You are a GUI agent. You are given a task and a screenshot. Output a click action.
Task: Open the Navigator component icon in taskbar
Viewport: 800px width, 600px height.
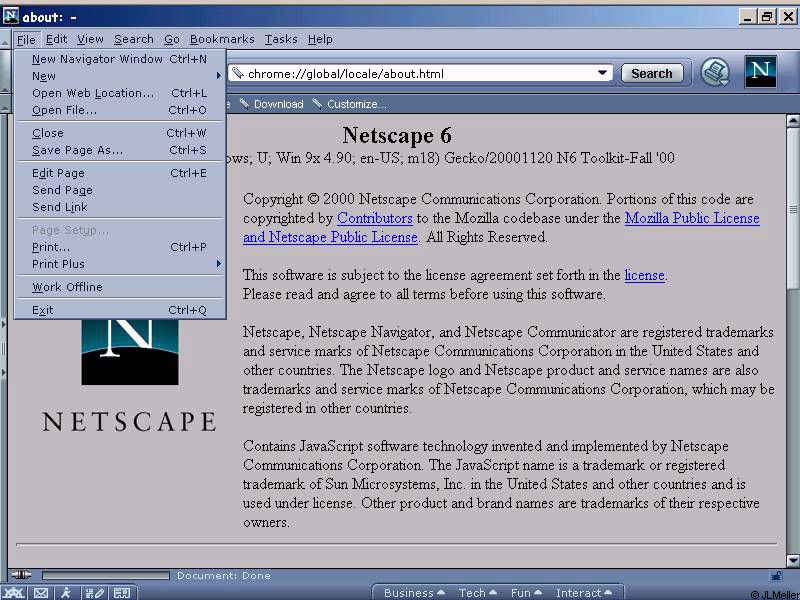(14, 593)
